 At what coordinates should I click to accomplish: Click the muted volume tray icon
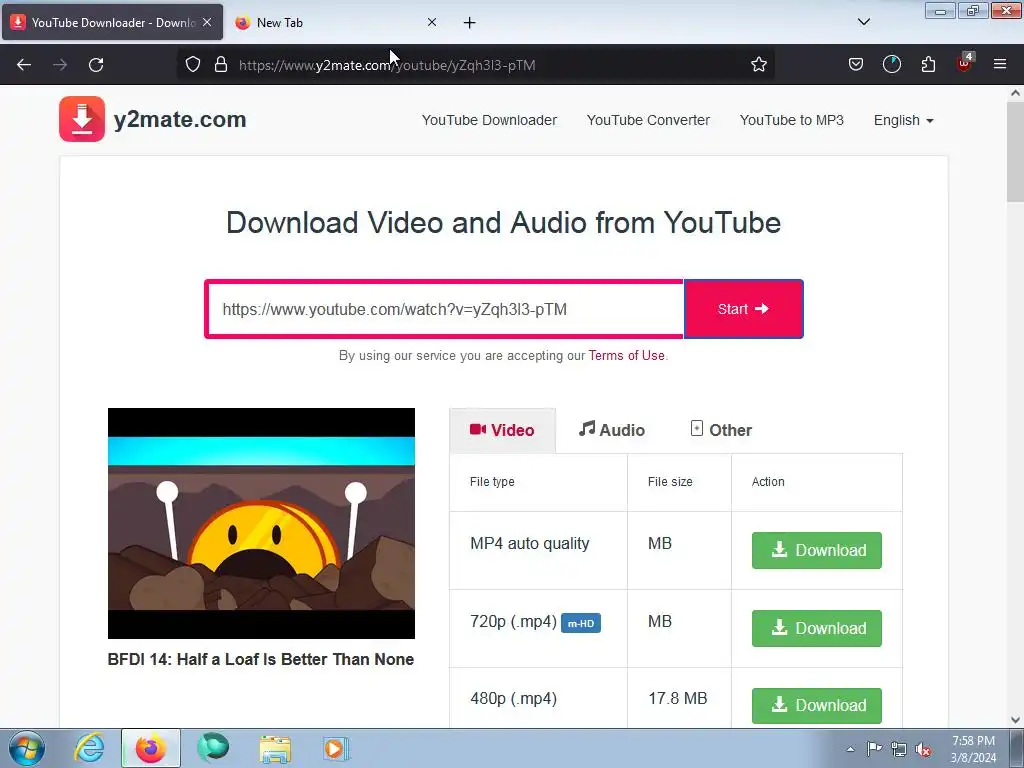click(923, 750)
